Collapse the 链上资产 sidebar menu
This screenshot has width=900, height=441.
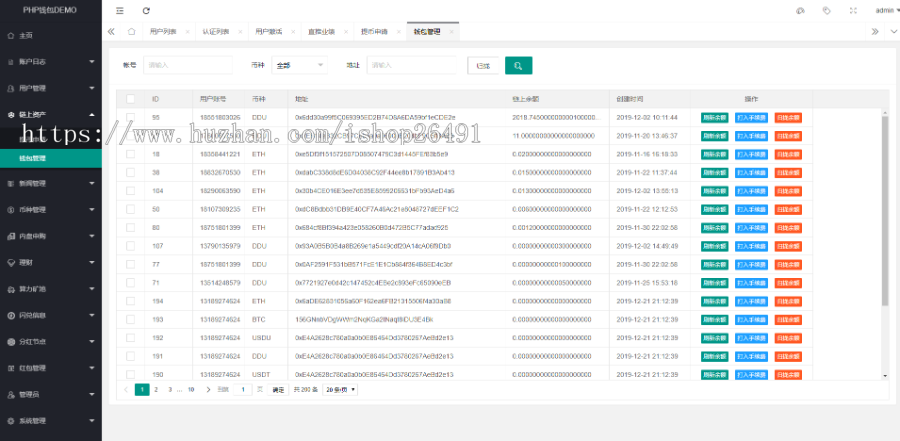pos(51,114)
